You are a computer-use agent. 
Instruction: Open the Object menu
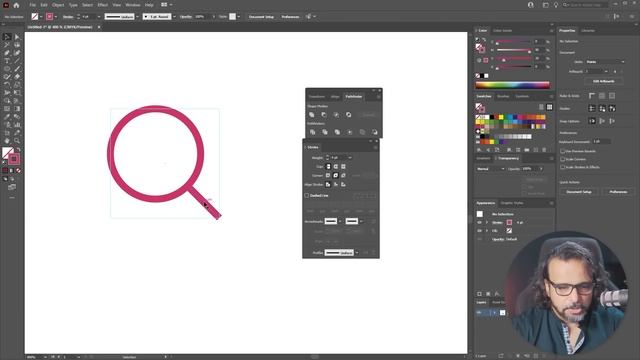point(58,5)
